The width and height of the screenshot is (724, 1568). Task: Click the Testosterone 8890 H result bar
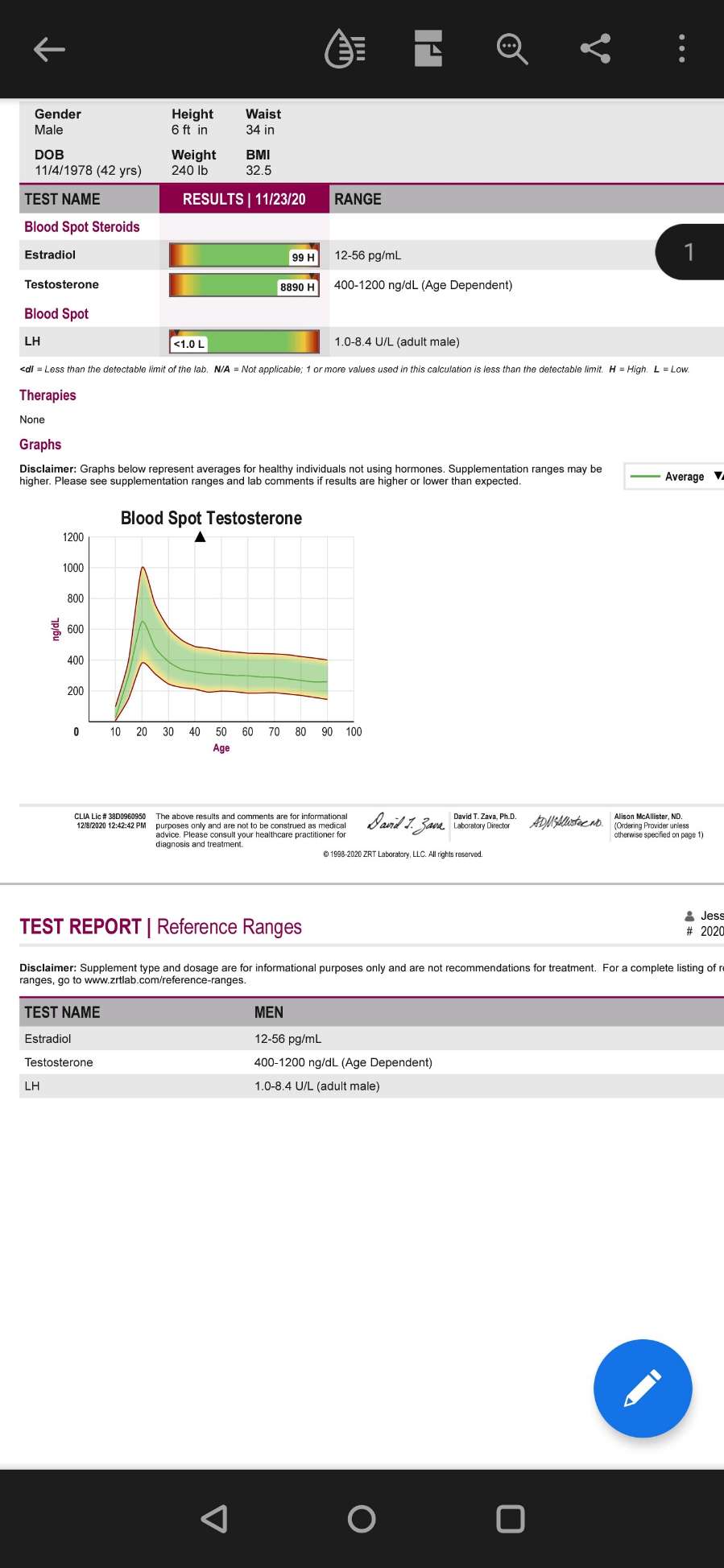click(244, 285)
